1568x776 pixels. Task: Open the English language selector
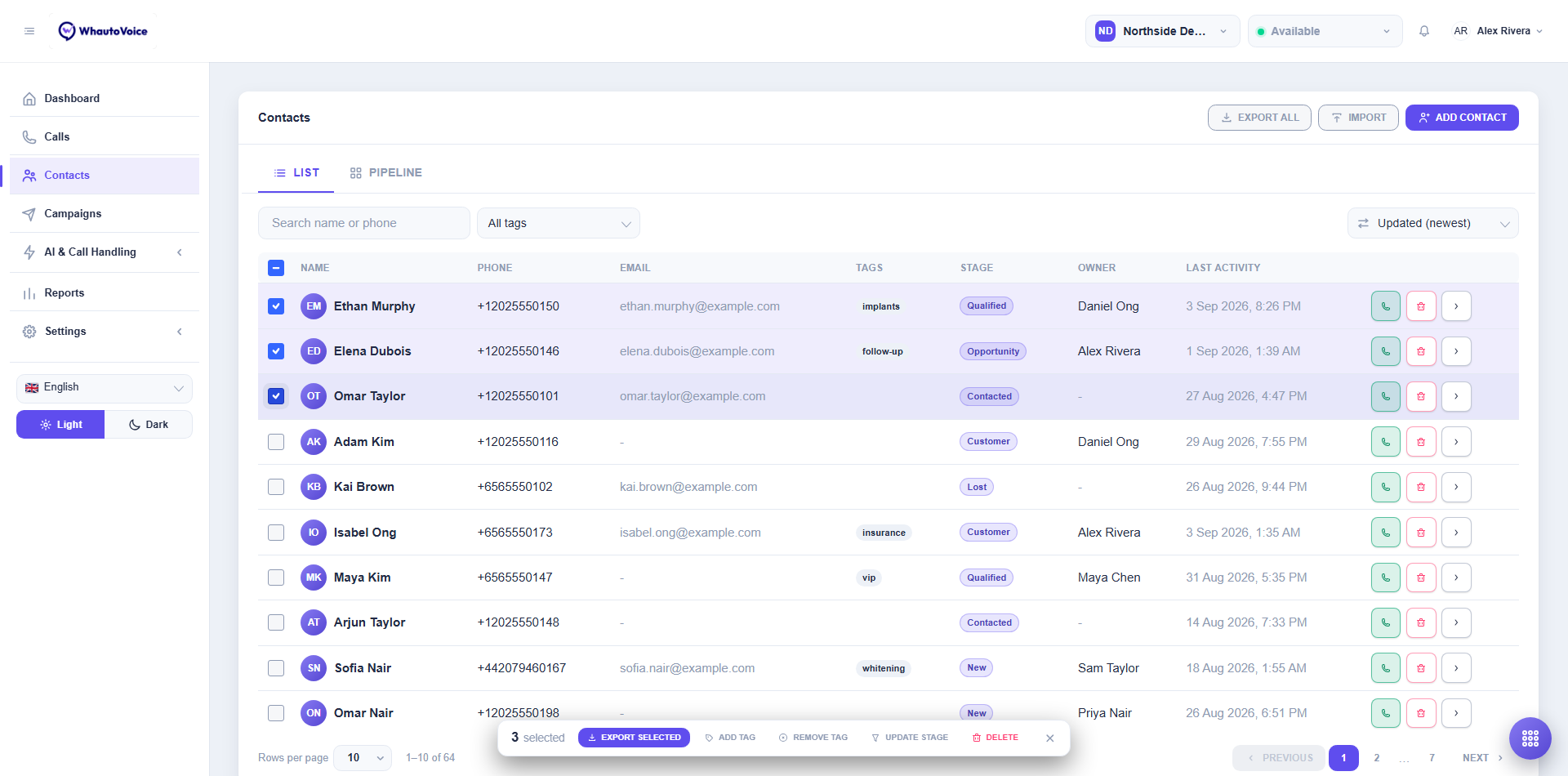tap(105, 388)
